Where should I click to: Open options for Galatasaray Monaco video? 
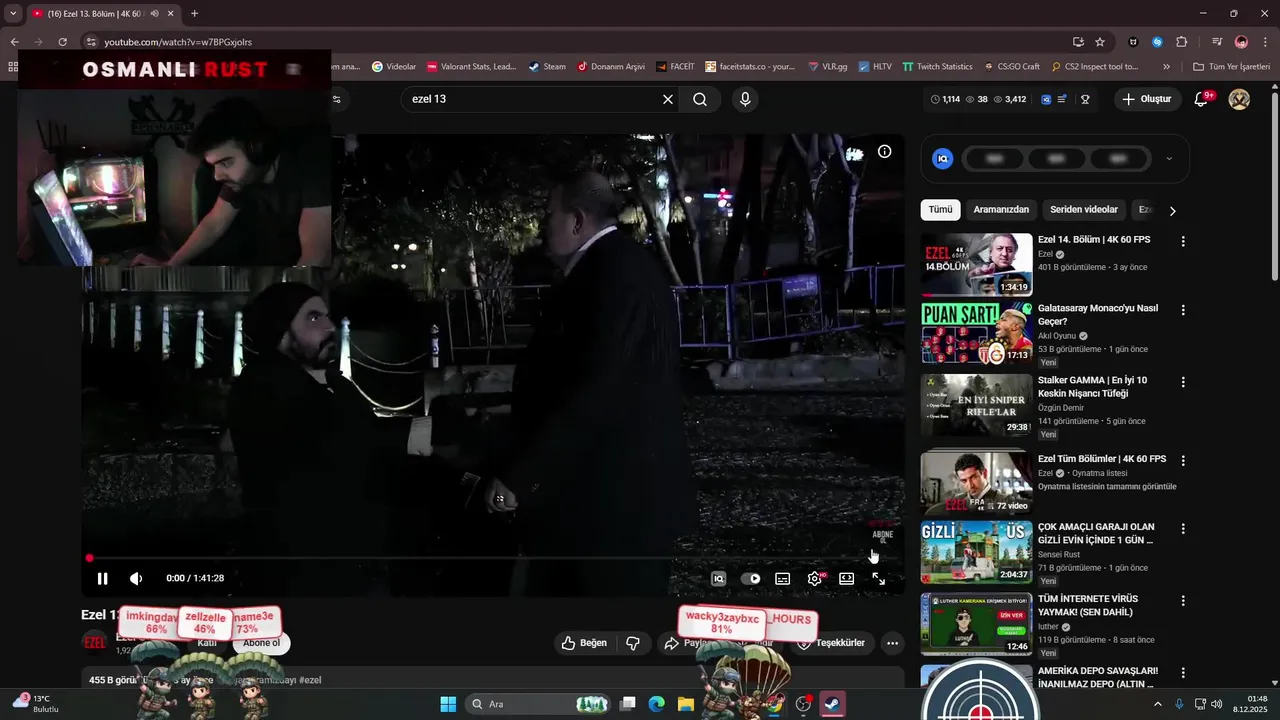point(1183,310)
